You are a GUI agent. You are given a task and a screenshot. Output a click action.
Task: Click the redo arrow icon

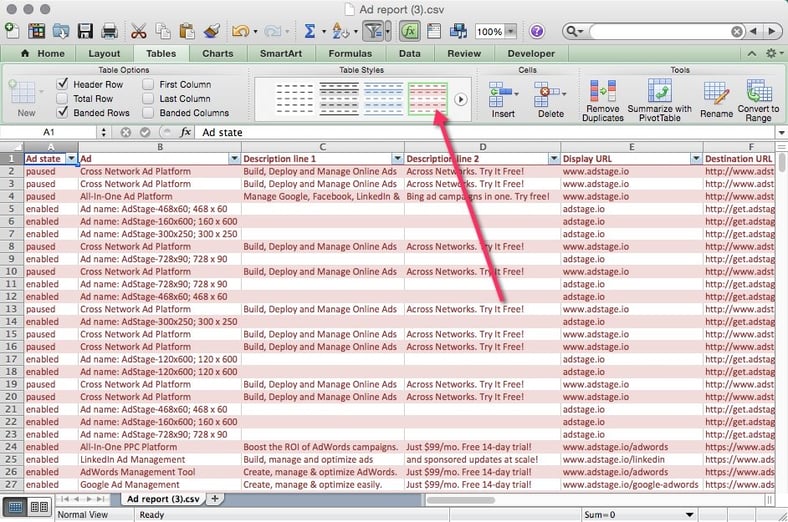[272, 31]
